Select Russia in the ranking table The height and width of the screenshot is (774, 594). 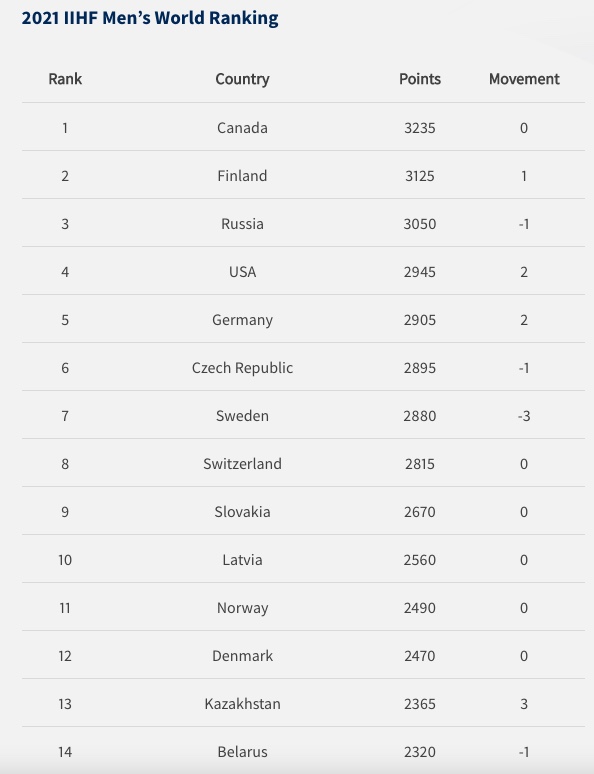[242, 224]
